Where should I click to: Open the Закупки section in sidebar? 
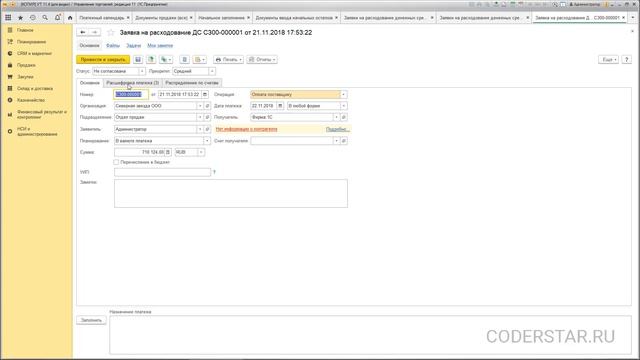coord(25,77)
